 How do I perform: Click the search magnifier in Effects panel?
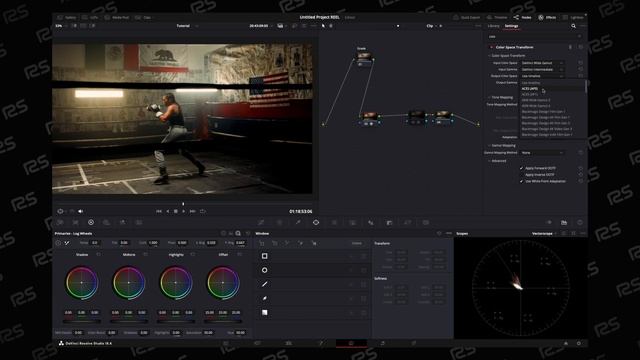point(573,26)
